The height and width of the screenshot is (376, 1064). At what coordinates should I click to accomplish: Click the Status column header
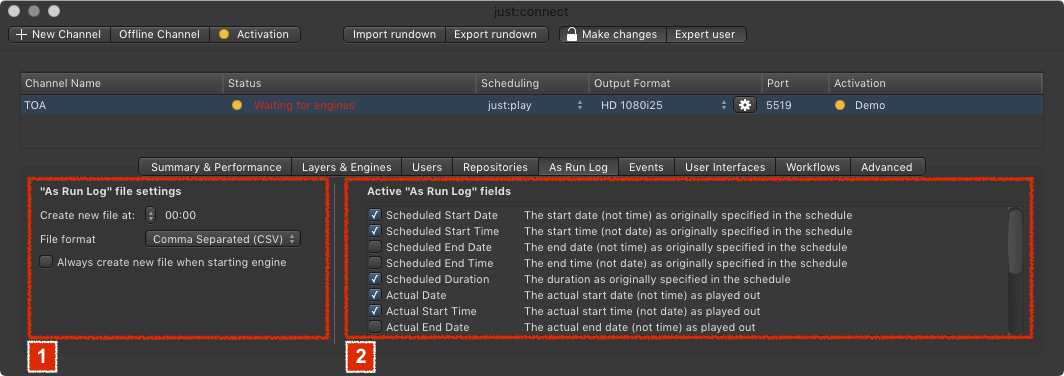pyautogui.click(x=349, y=83)
